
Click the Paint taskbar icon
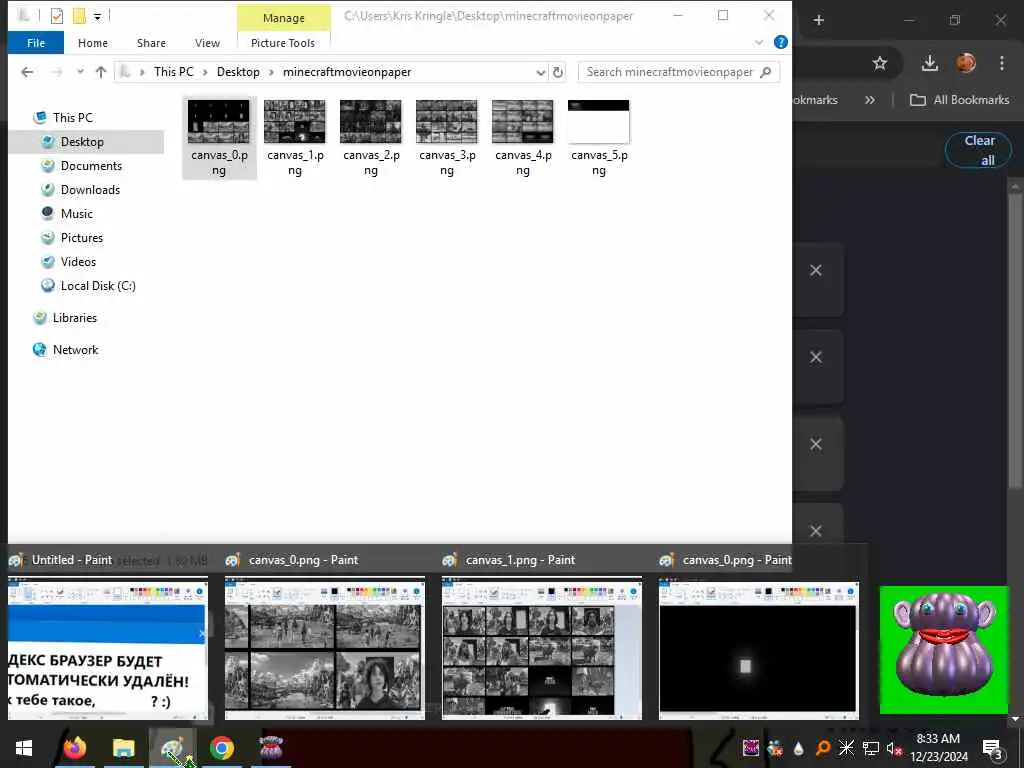172,748
